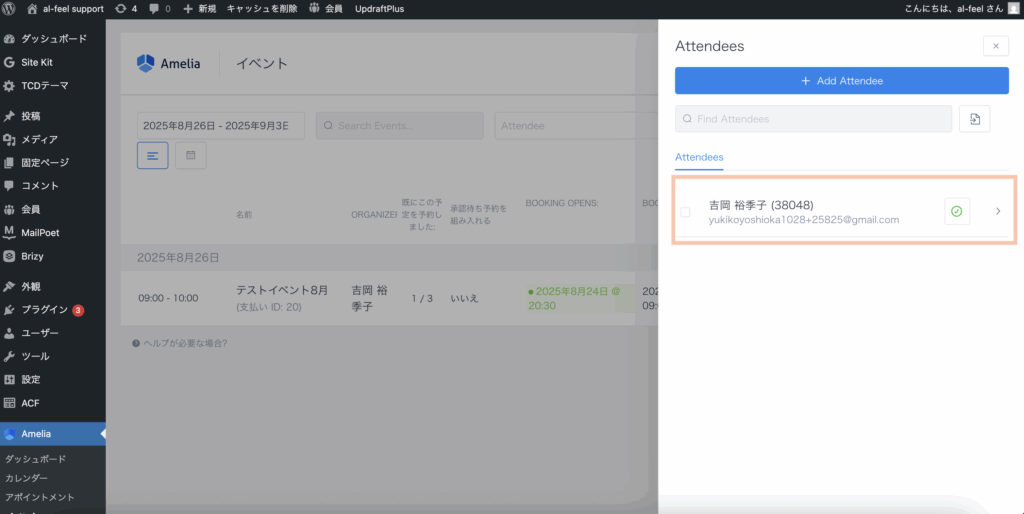Click the user avatar in admin bar

point(1013,8)
